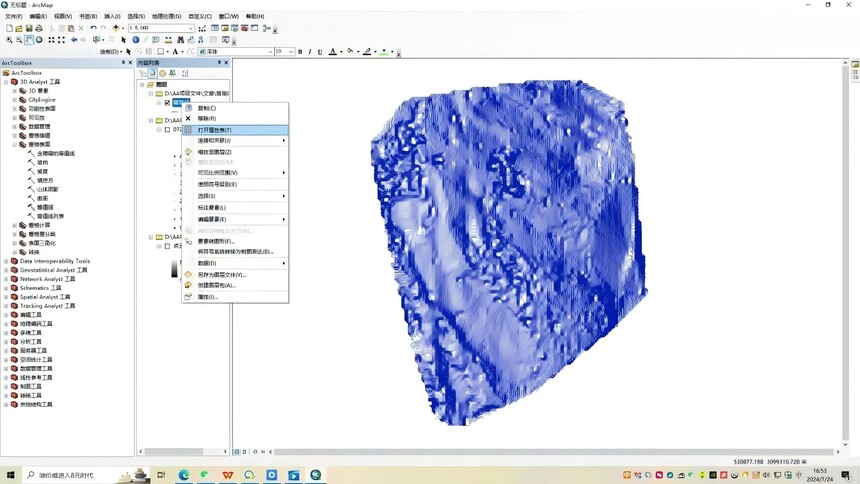860x484 pixels.
Task: Choose 打开属性表(T) from the context menu
Action: click(235, 130)
